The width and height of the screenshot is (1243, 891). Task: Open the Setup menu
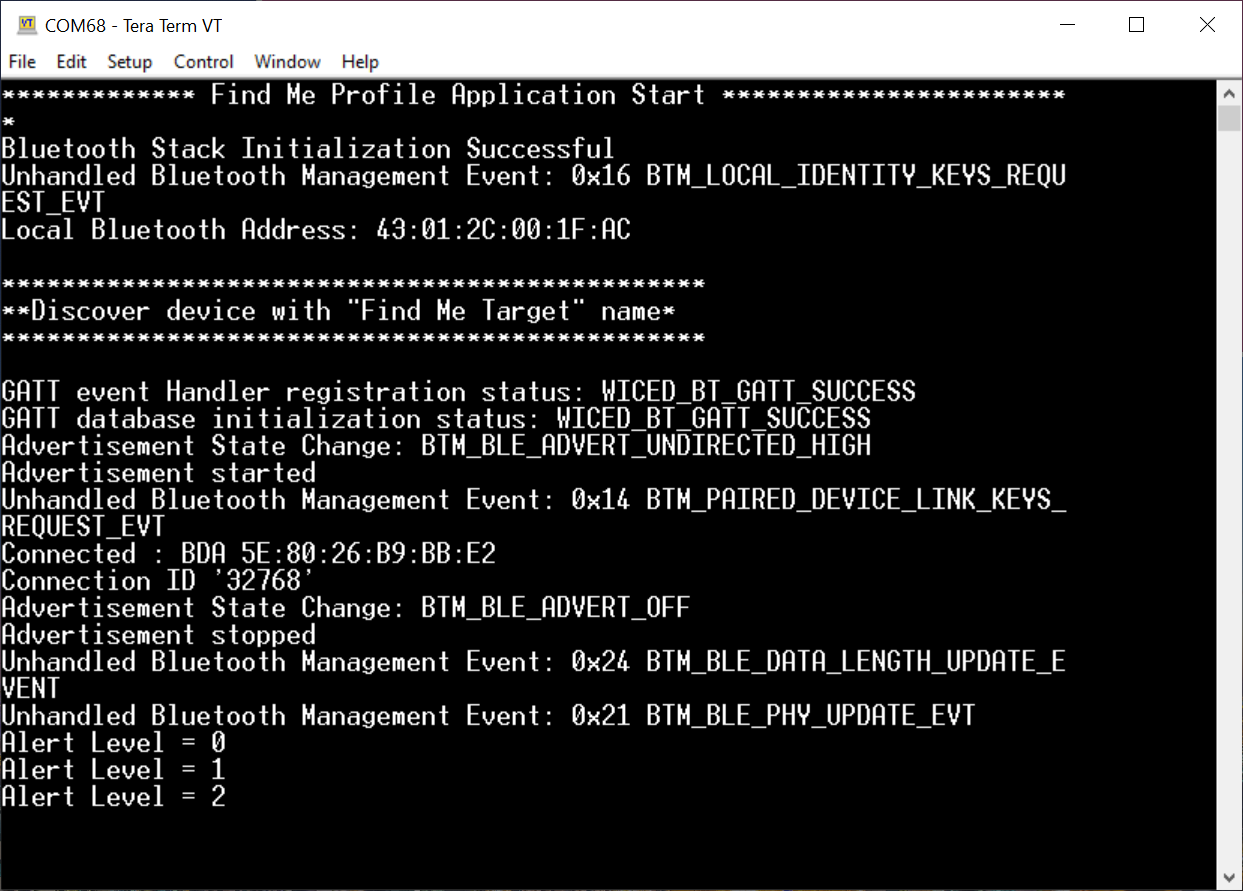click(129, 62)
